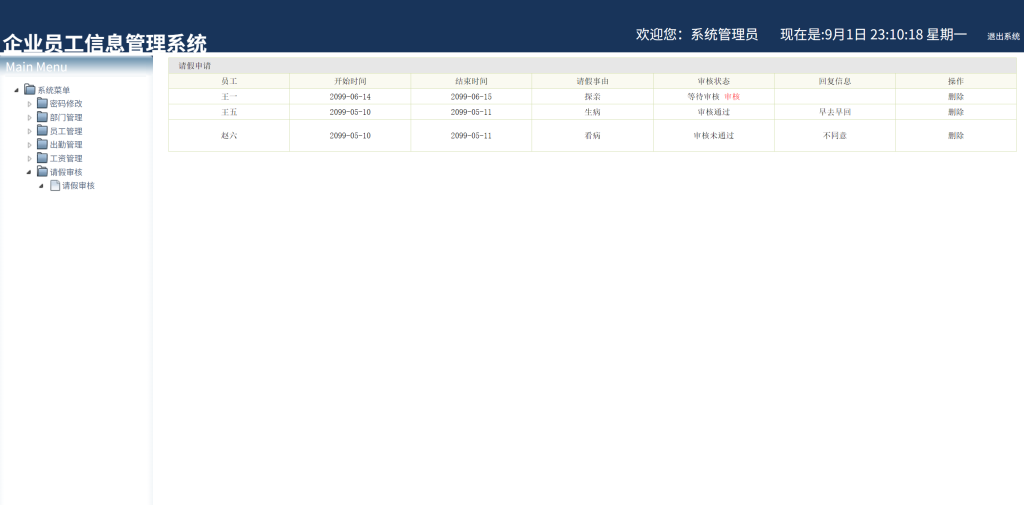Delete the leave request of 王一

pyautogui.click(x=956, y=97)
